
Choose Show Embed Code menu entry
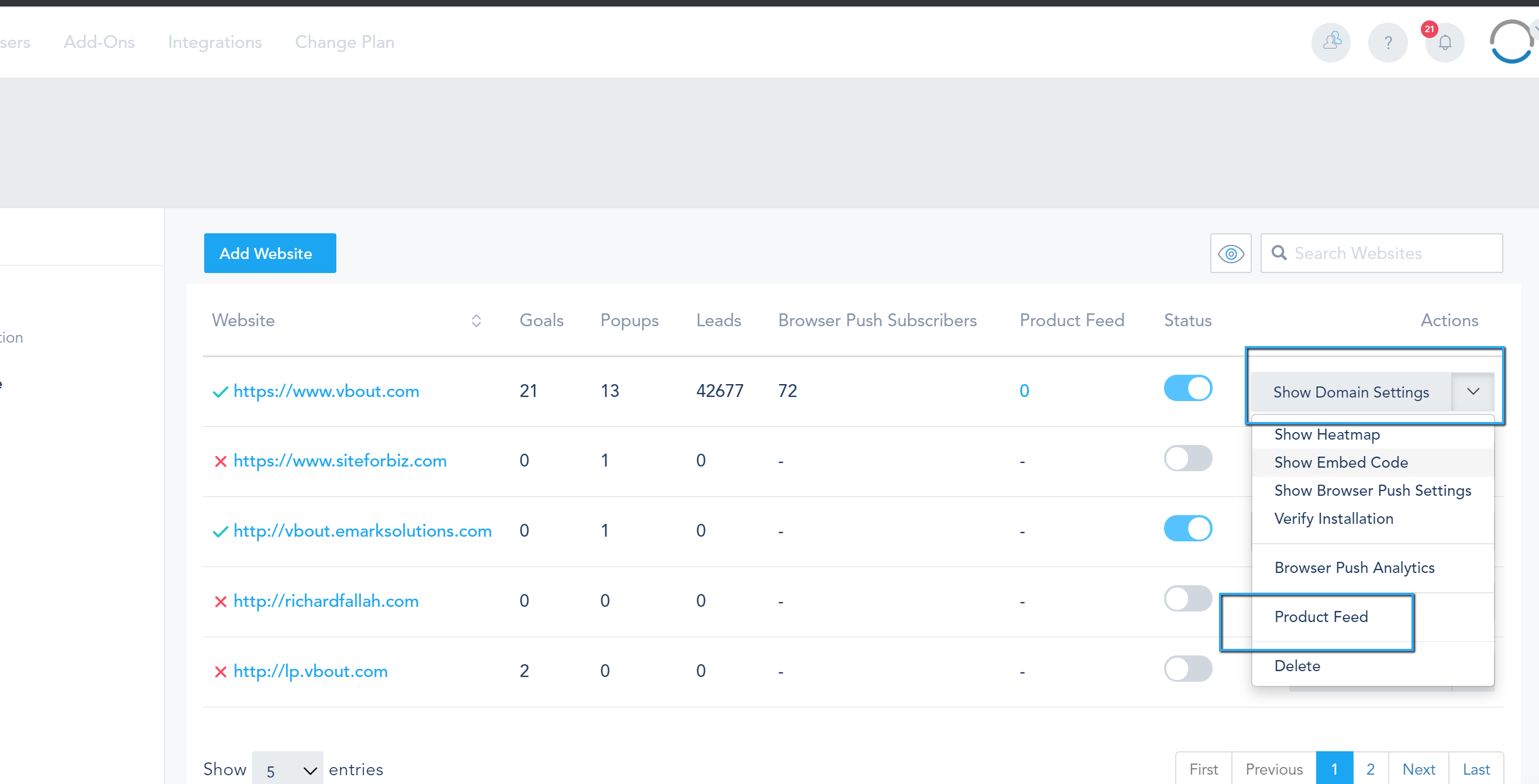point(1341,463)
